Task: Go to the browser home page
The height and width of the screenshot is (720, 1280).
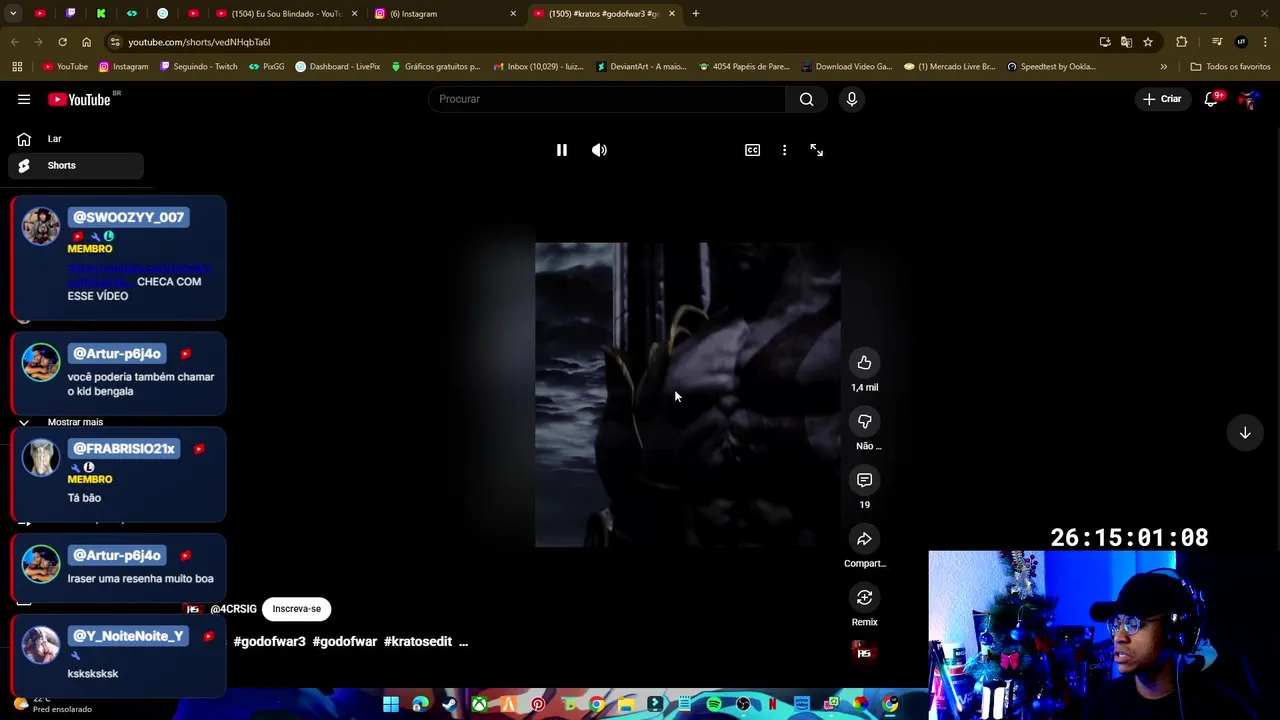Action: tap(86, 42)
